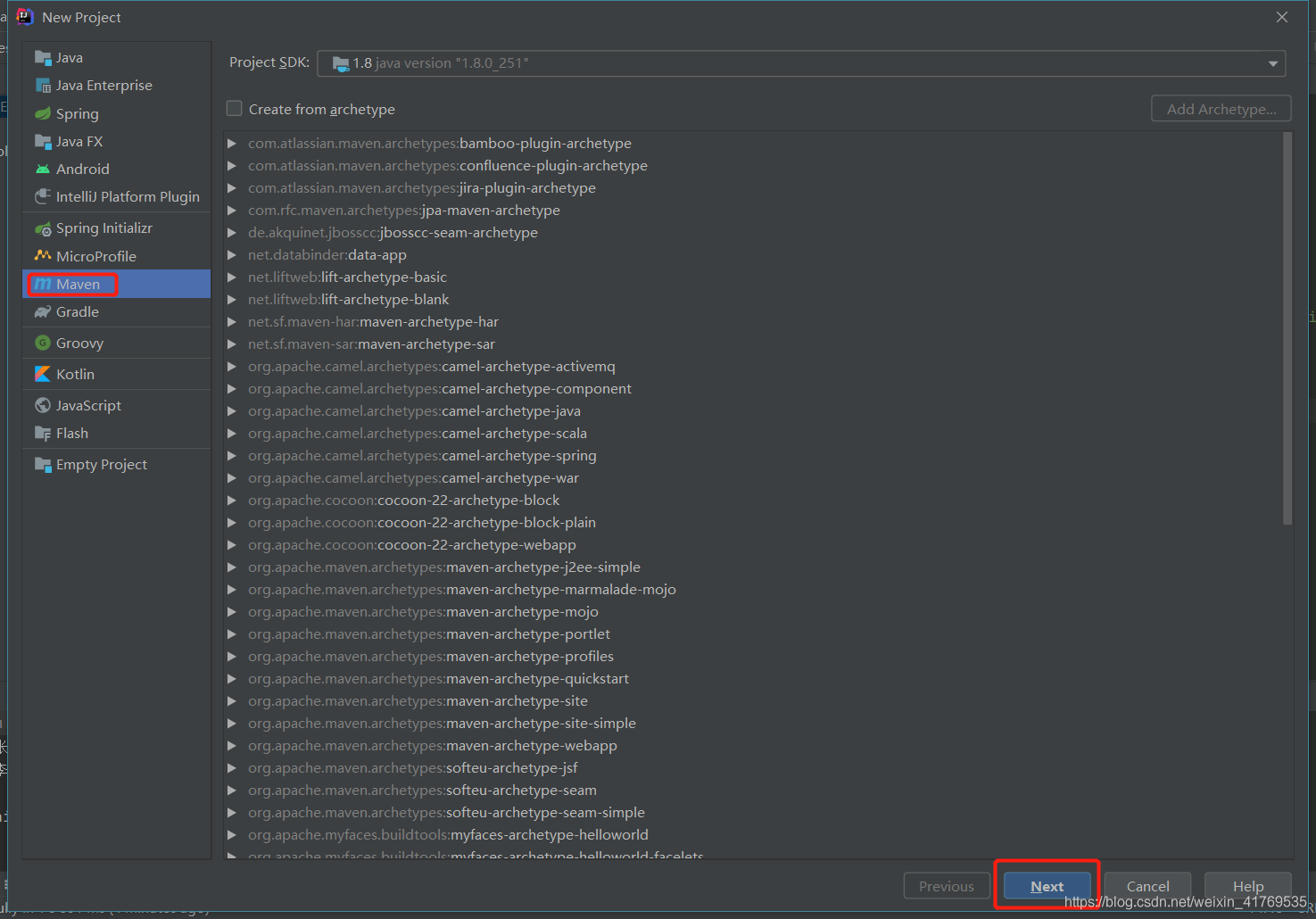The width and height of the screenshot is (1316, 919).
Task: Select maven-archetype-har row
Action: [x=753, y=321]
